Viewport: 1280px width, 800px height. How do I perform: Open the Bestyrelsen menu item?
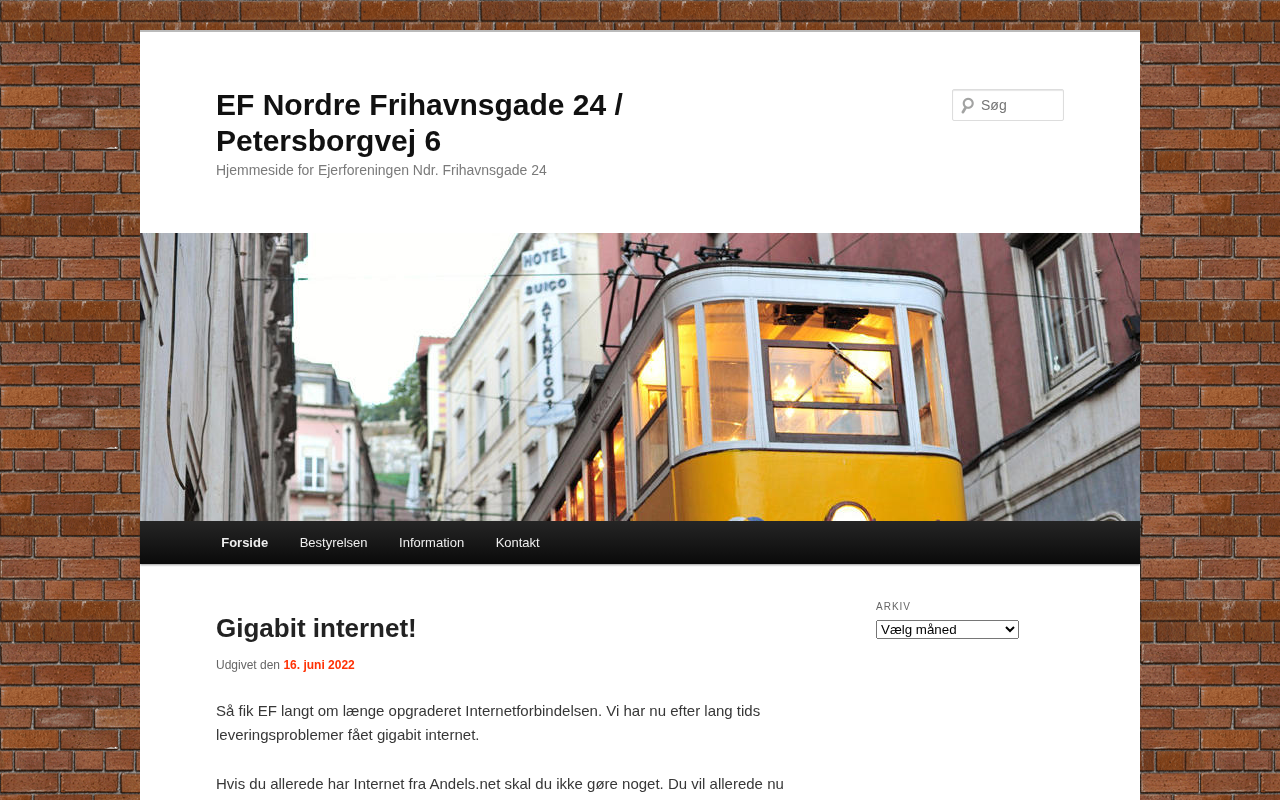[333, 542]
